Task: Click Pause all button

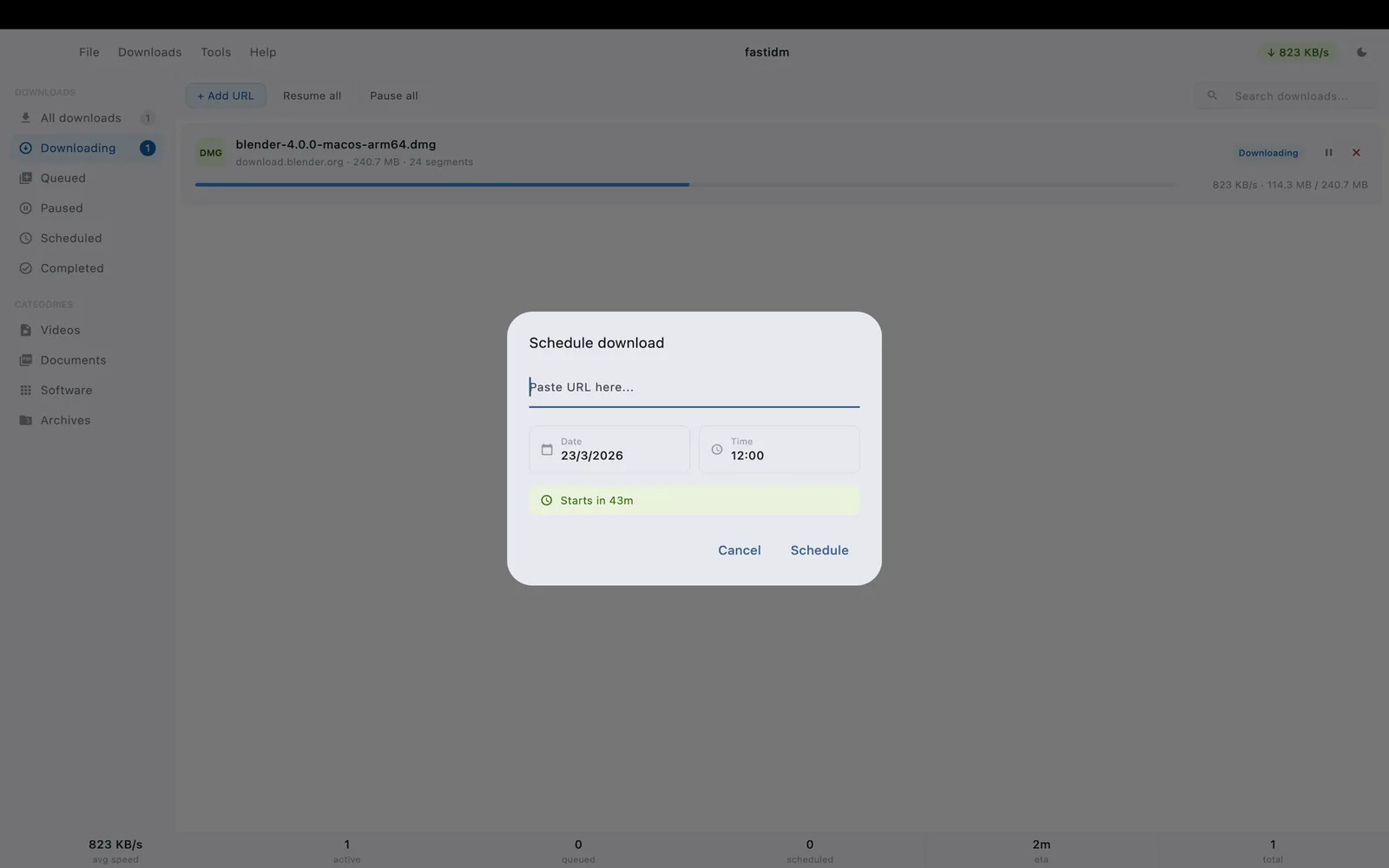Action: [393, 95]
